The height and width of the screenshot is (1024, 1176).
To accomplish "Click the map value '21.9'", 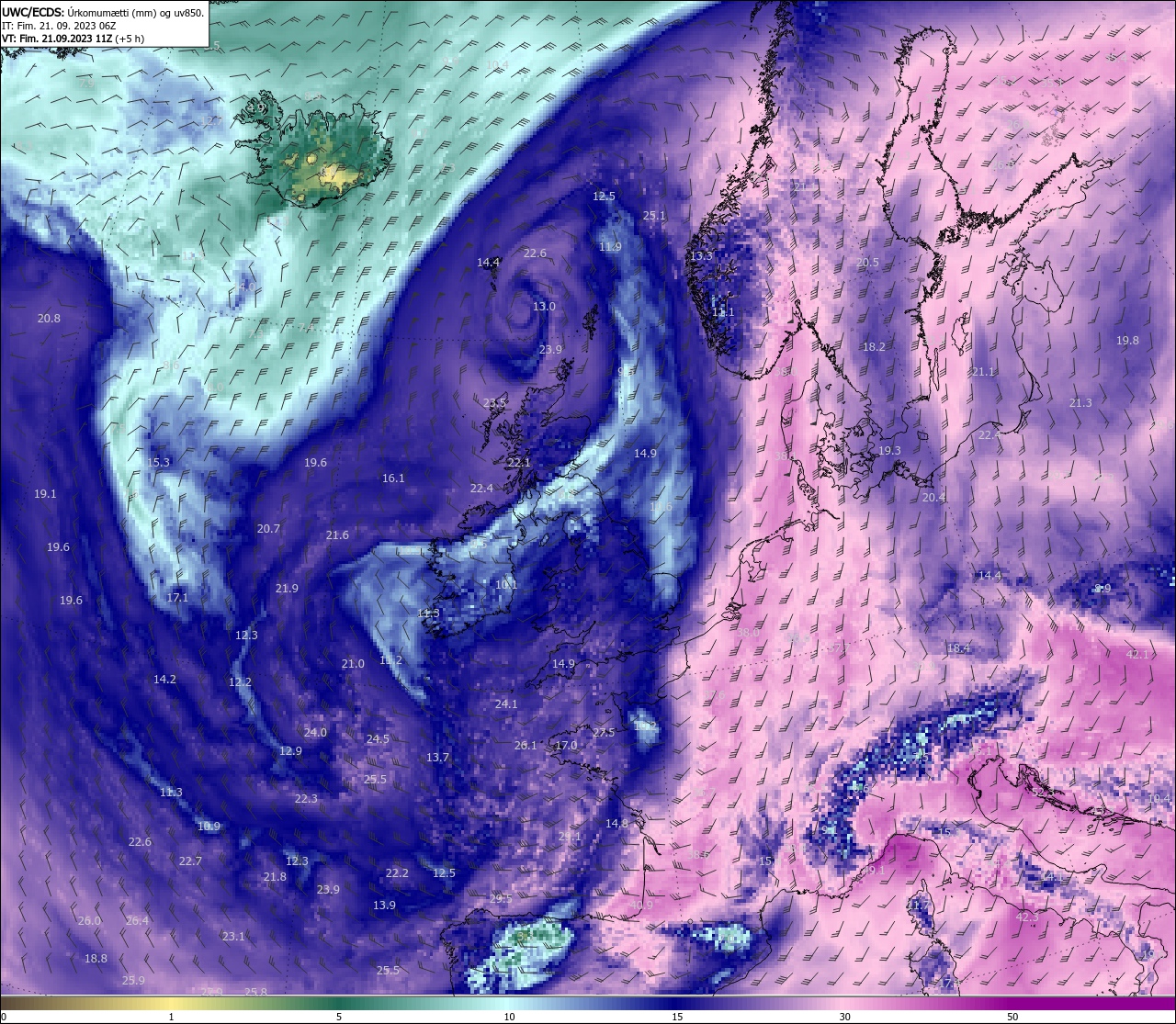I will tap(287, 589).
